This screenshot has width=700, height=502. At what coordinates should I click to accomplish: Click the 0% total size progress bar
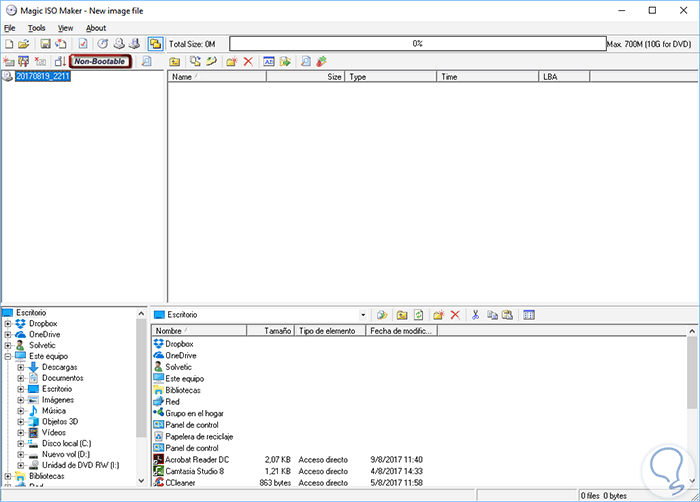coord(417,44)
